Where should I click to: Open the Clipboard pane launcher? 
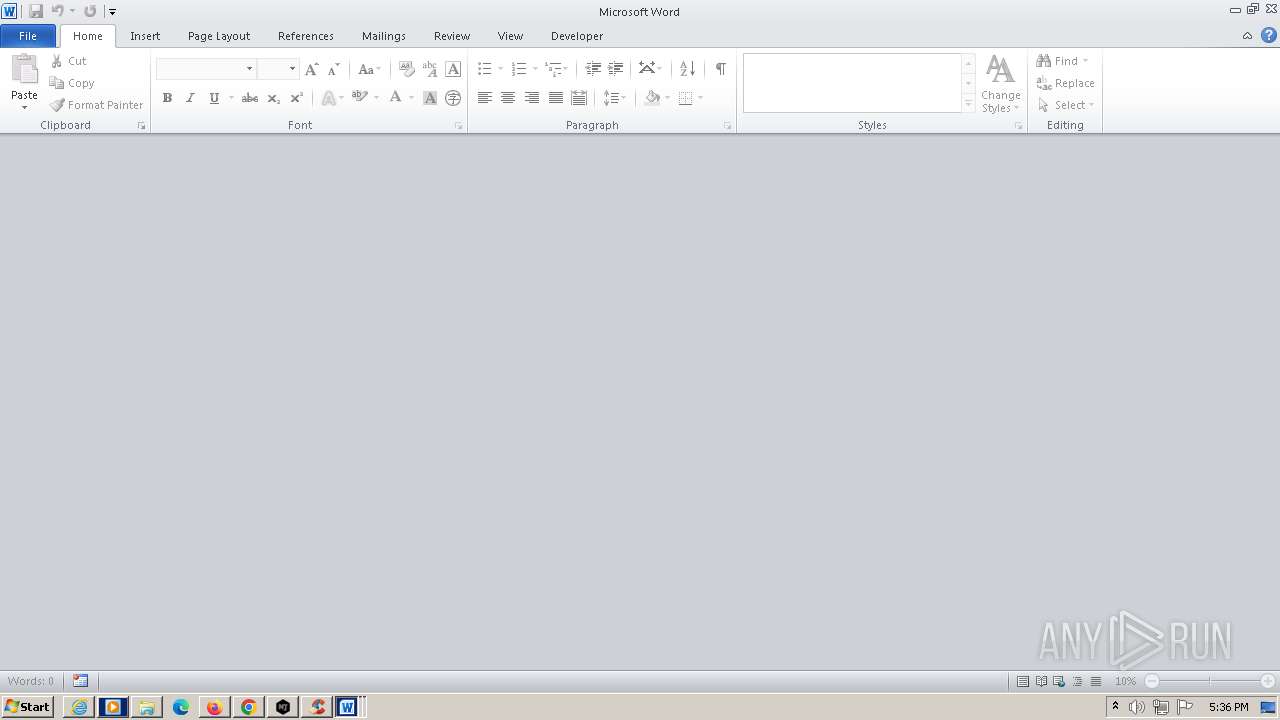141,126
